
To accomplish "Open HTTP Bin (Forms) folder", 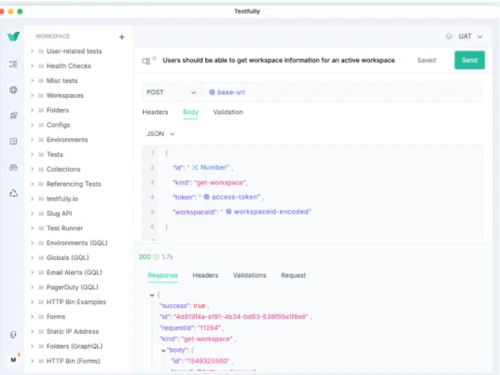I will [x=73, y=361].
